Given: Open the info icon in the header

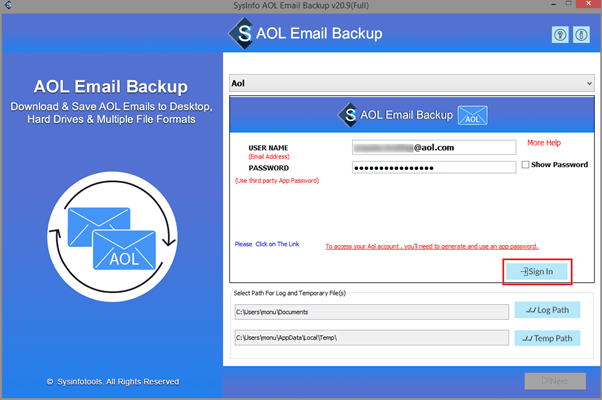Looking at the screenshot, I should 581,35.
